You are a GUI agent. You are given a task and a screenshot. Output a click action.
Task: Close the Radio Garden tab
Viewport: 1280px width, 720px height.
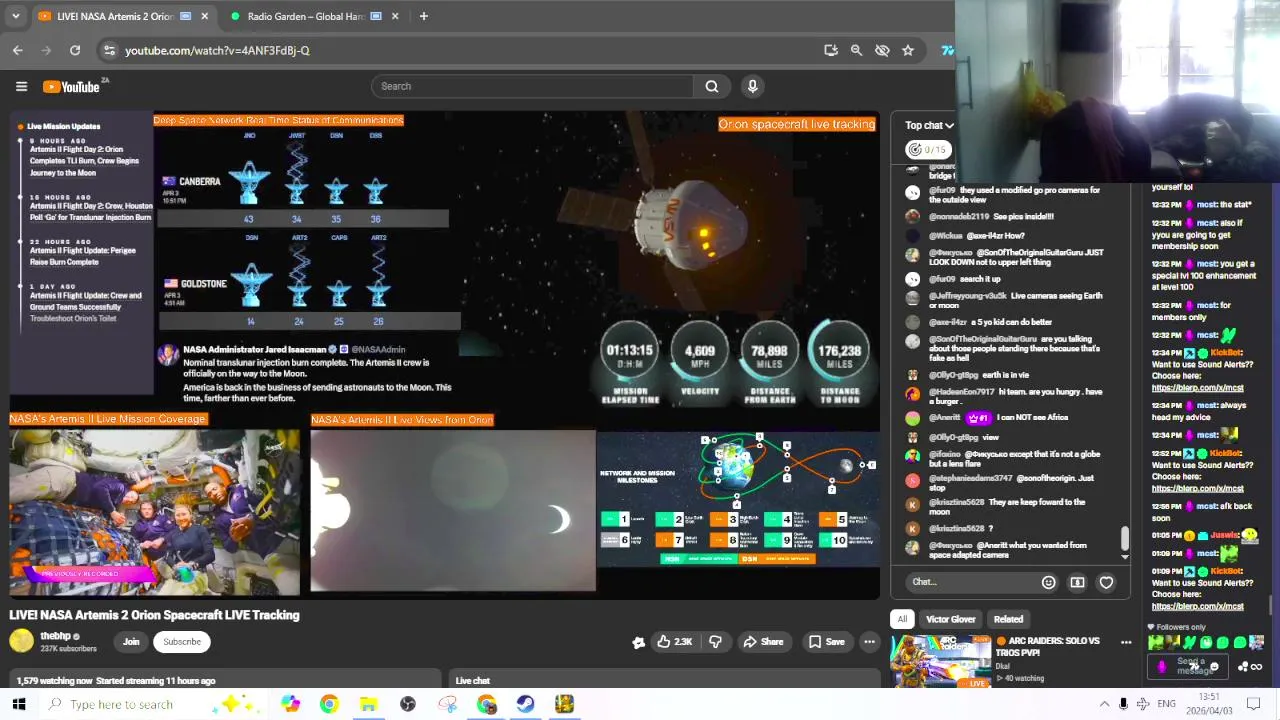[x=395, y=16]
